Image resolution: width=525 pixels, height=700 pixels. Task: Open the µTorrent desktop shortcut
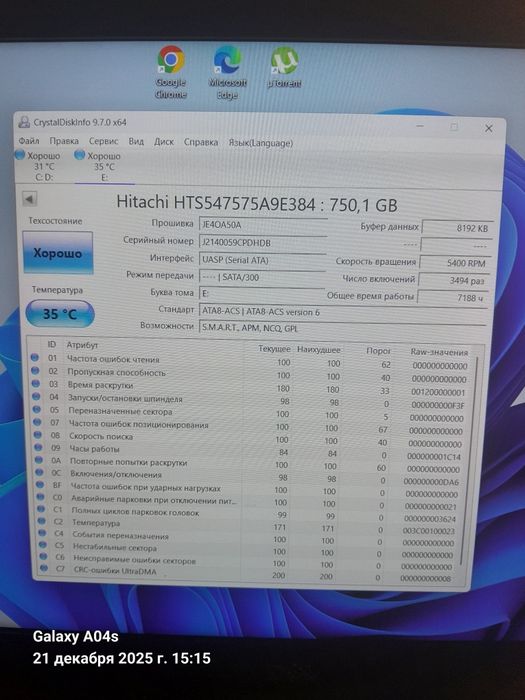pos(284,68)
